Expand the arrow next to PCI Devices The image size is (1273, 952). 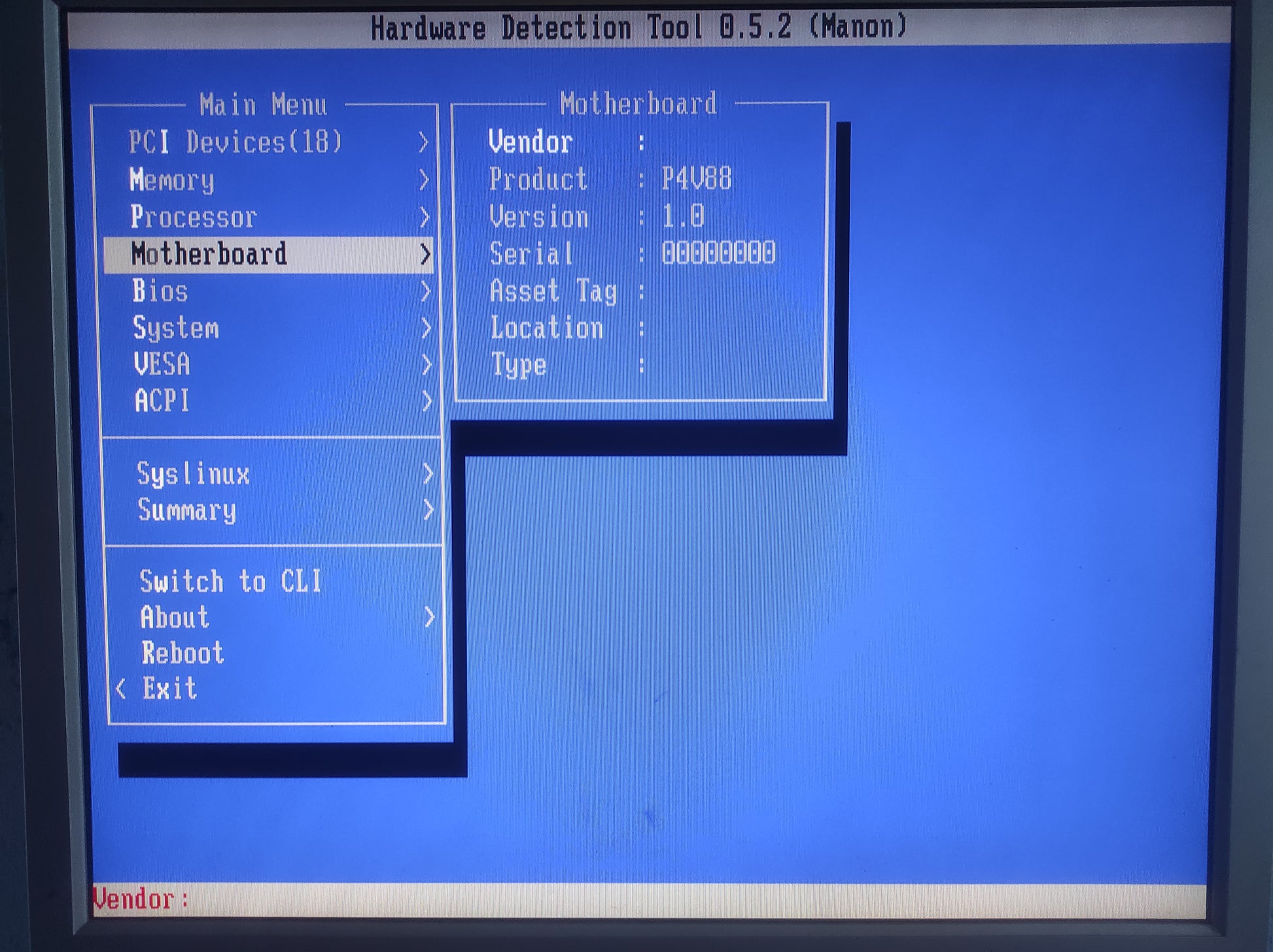(x=423, y=142)
